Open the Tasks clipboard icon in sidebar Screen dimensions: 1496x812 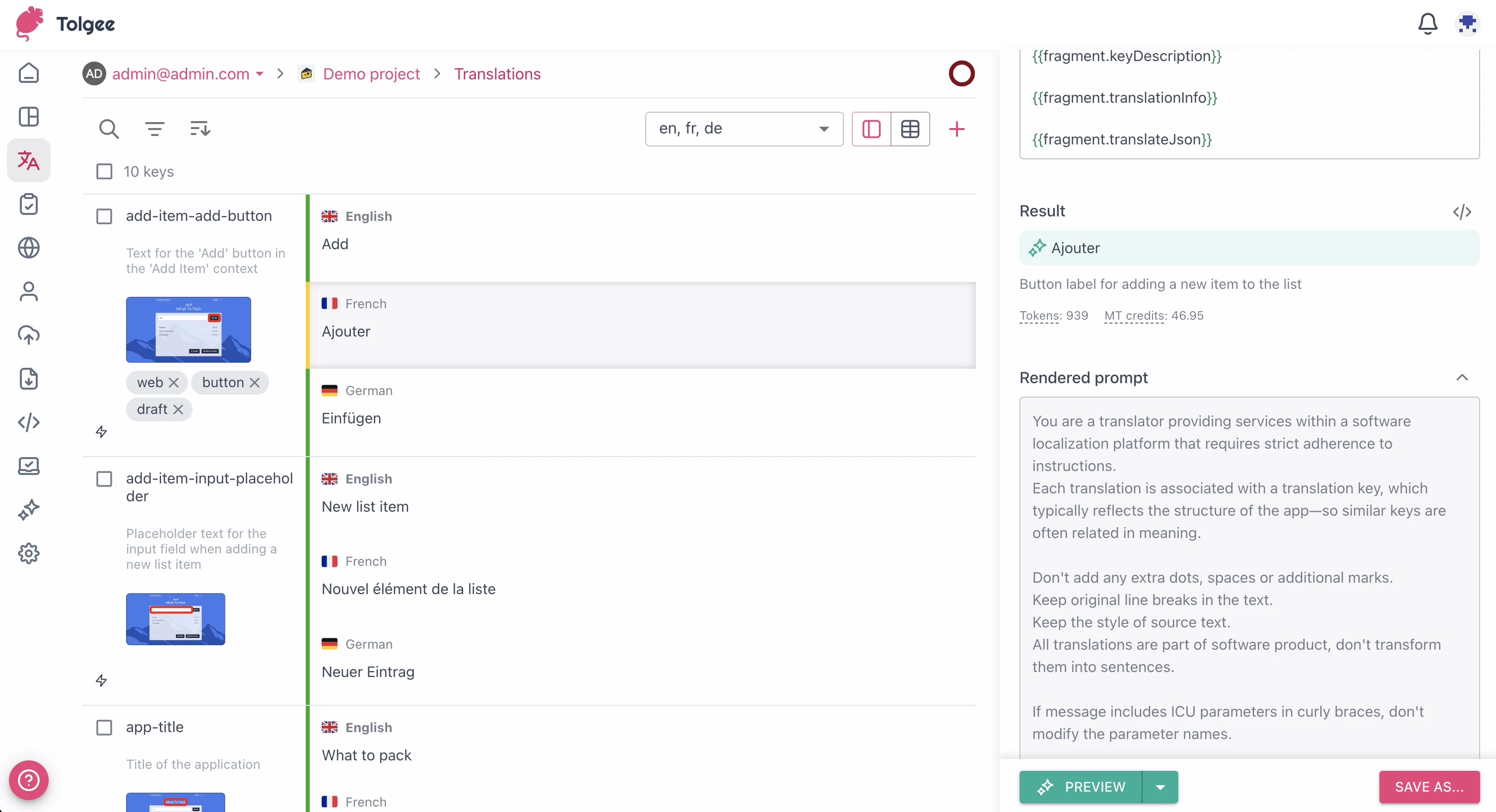(x=28, y=204)
